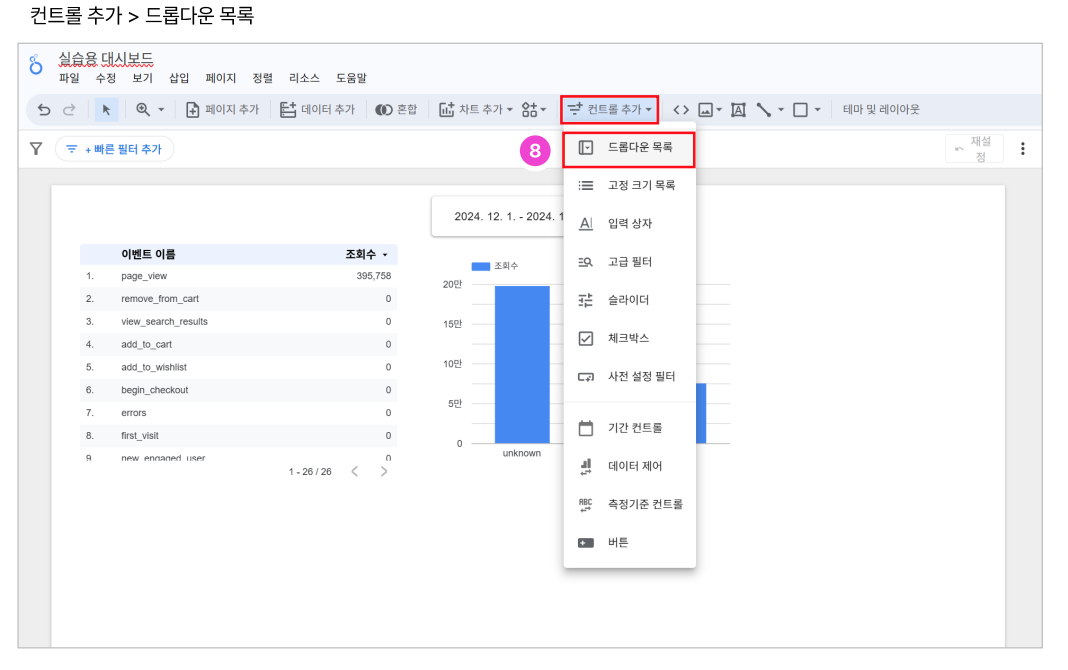
Task: Select 기간 컨트롤 option
Action: (629, 428)
